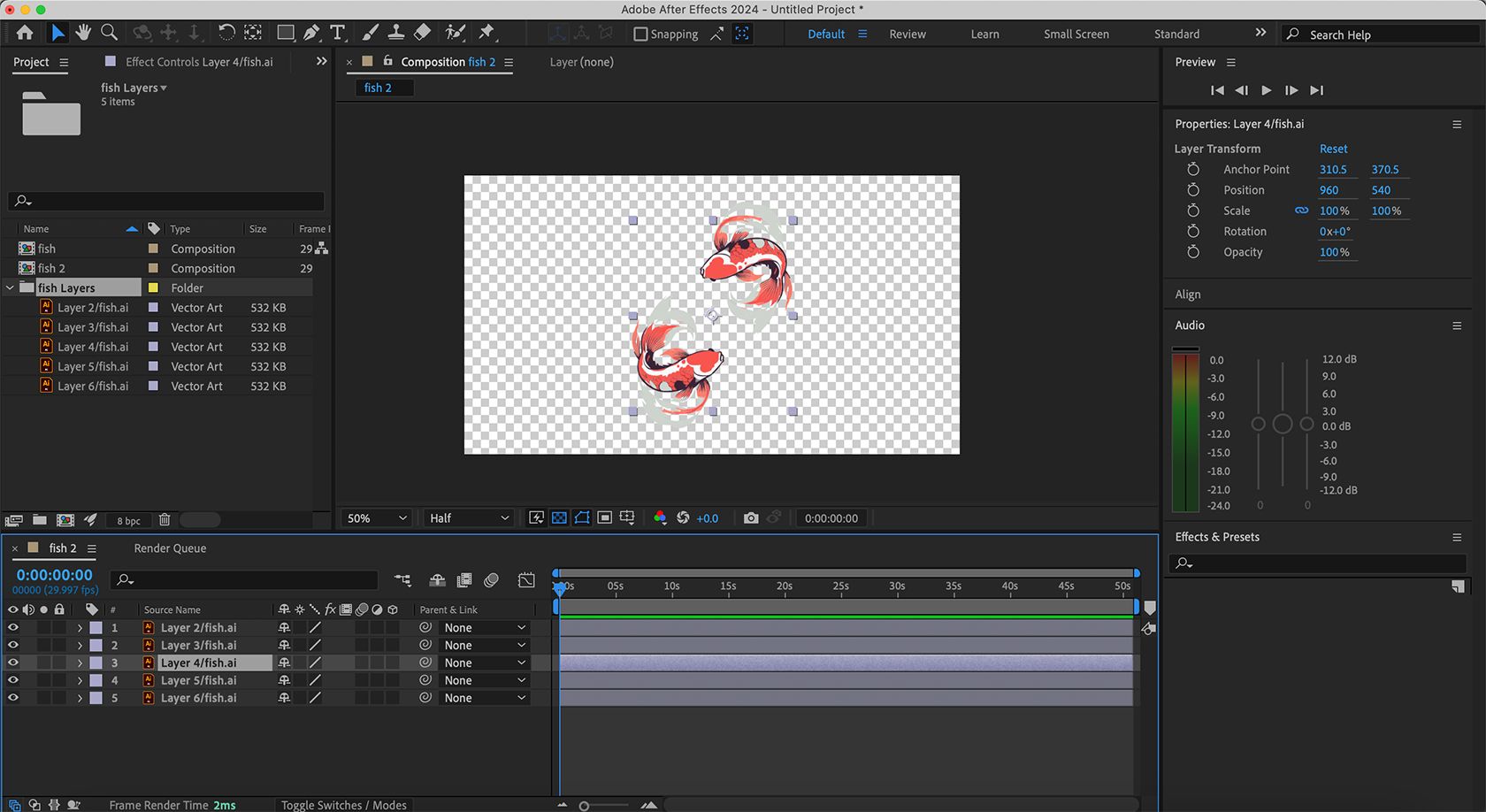Open the magnification dropdown showing 50%
Screen dimensions: 1486x812
(375, 517)
